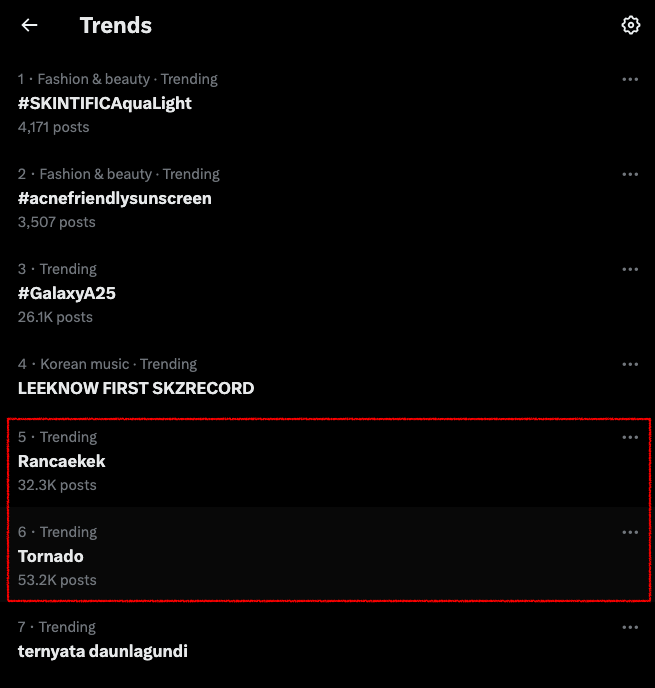Open trends settings gear icon
This screenshot has height=688, width=655.
pyautogui.click(x=630, y=26)
